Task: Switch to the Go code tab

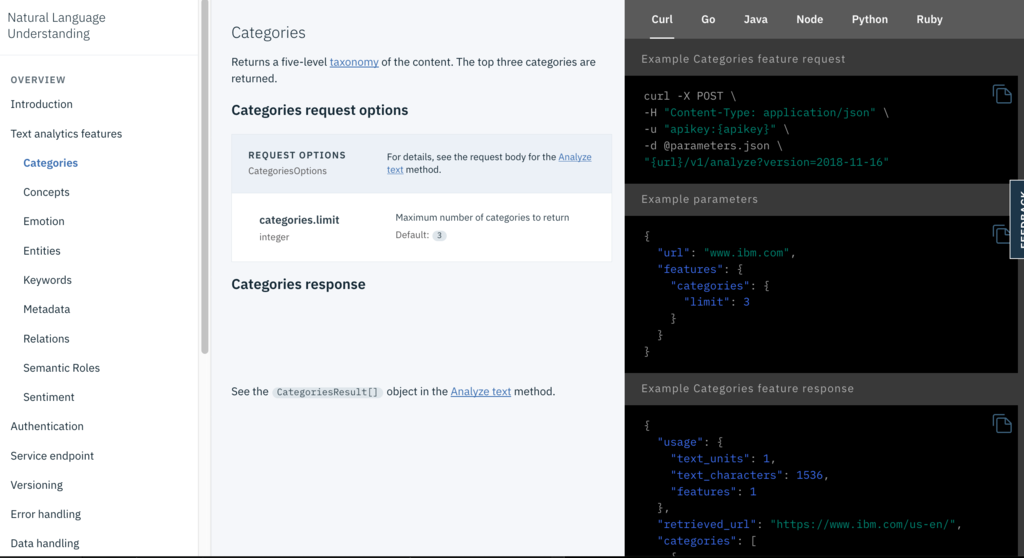Action: pos(708,19)
